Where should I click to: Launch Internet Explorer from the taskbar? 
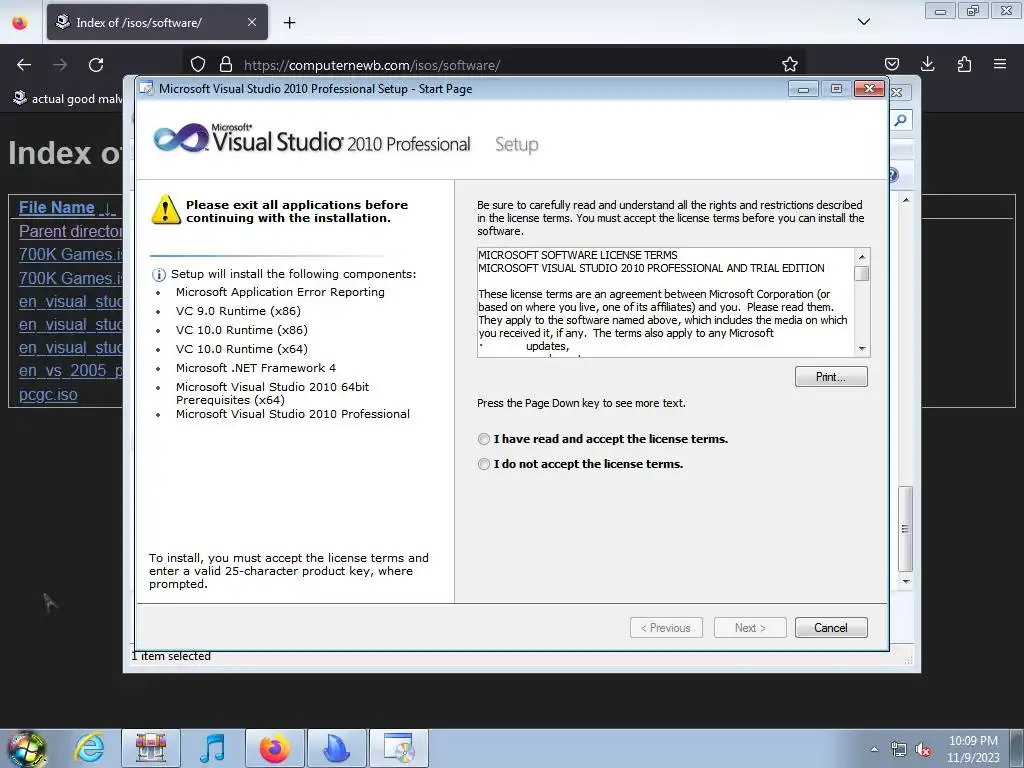click(89, 749)
